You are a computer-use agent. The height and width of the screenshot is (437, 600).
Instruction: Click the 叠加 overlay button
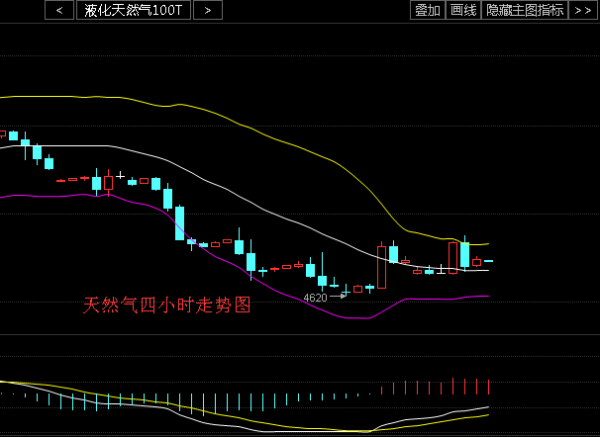tap(427, 10)
